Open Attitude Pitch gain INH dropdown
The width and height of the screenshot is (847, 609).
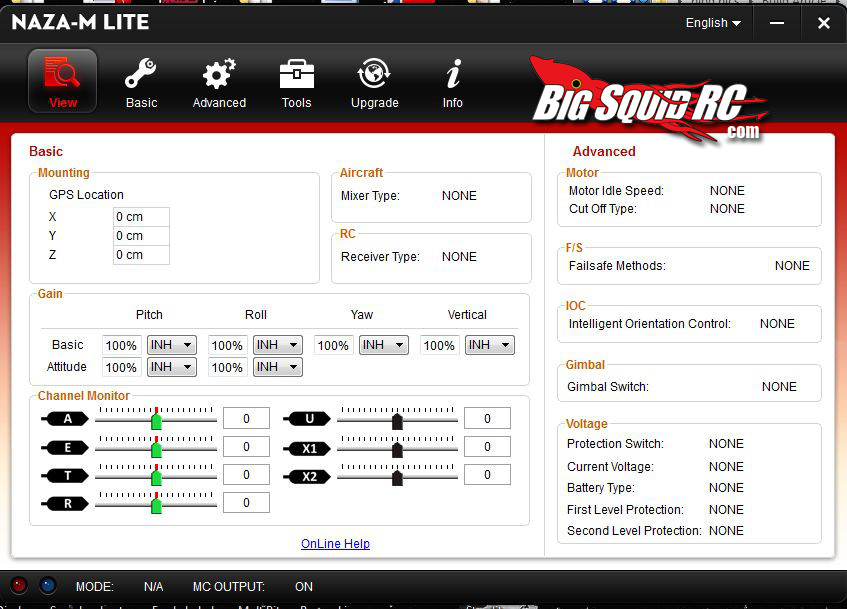point(172,367)
